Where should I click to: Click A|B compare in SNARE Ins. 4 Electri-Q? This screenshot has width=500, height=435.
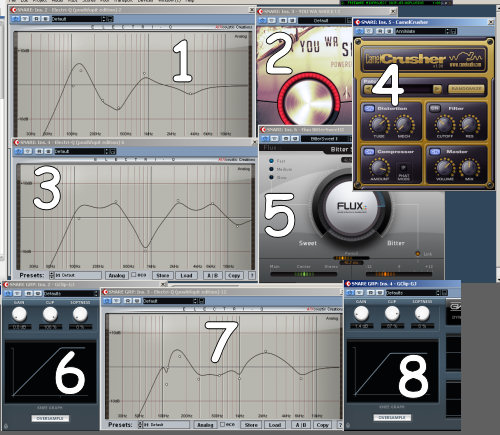pos(213,275)
